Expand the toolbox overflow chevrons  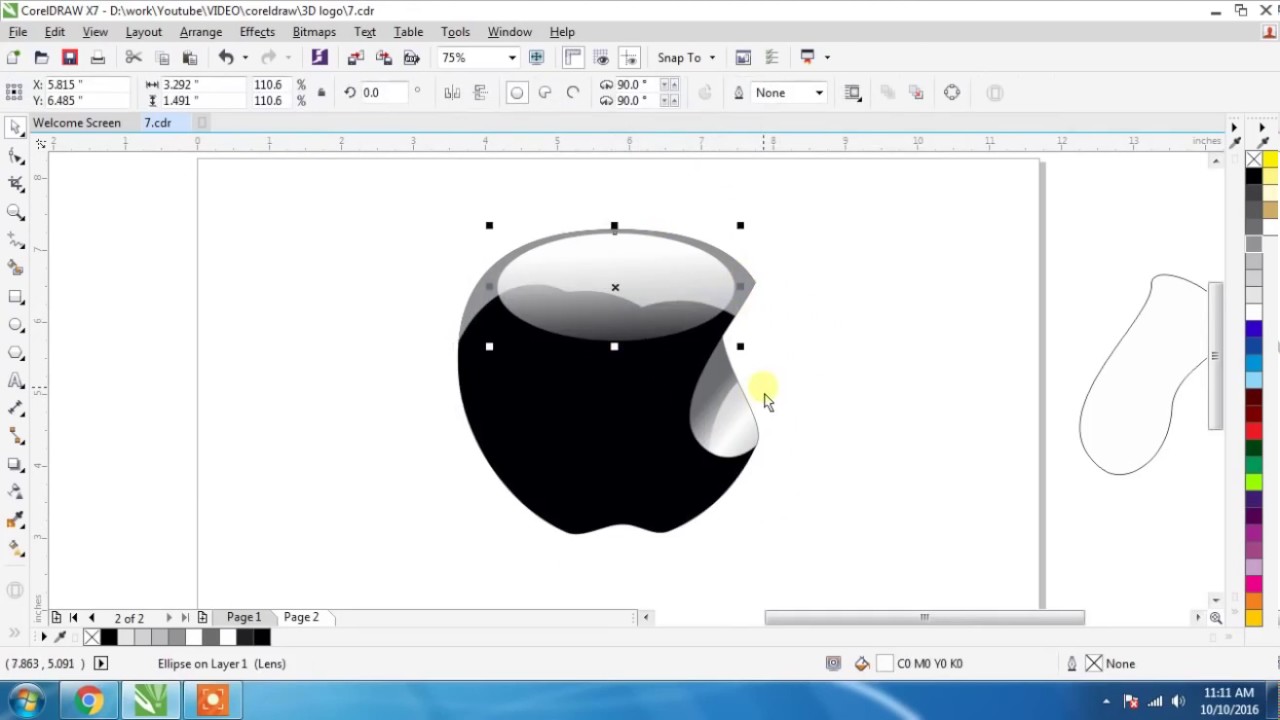point(14,633)
